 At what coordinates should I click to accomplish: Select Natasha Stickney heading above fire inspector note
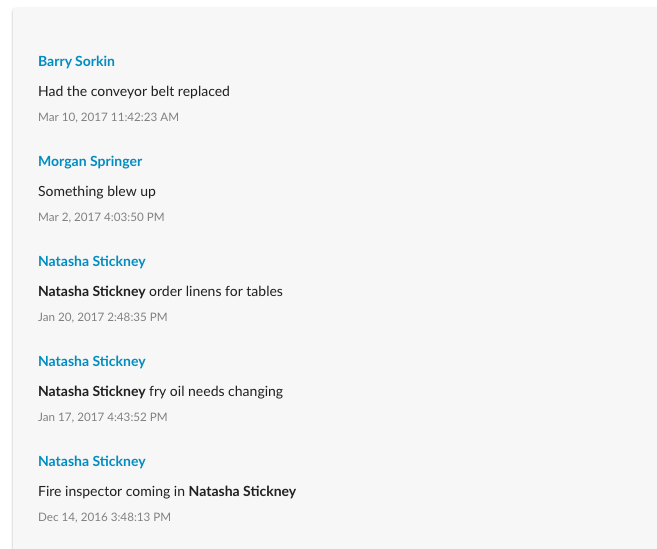click(x=91, y=461)
